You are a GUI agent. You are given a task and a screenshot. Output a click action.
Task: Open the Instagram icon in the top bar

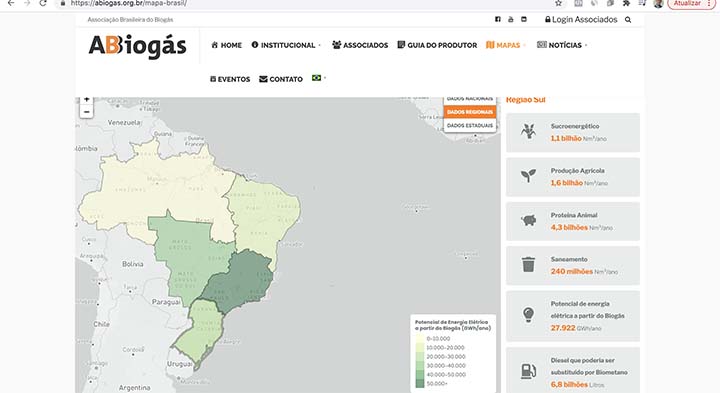(x=524, y=19)
